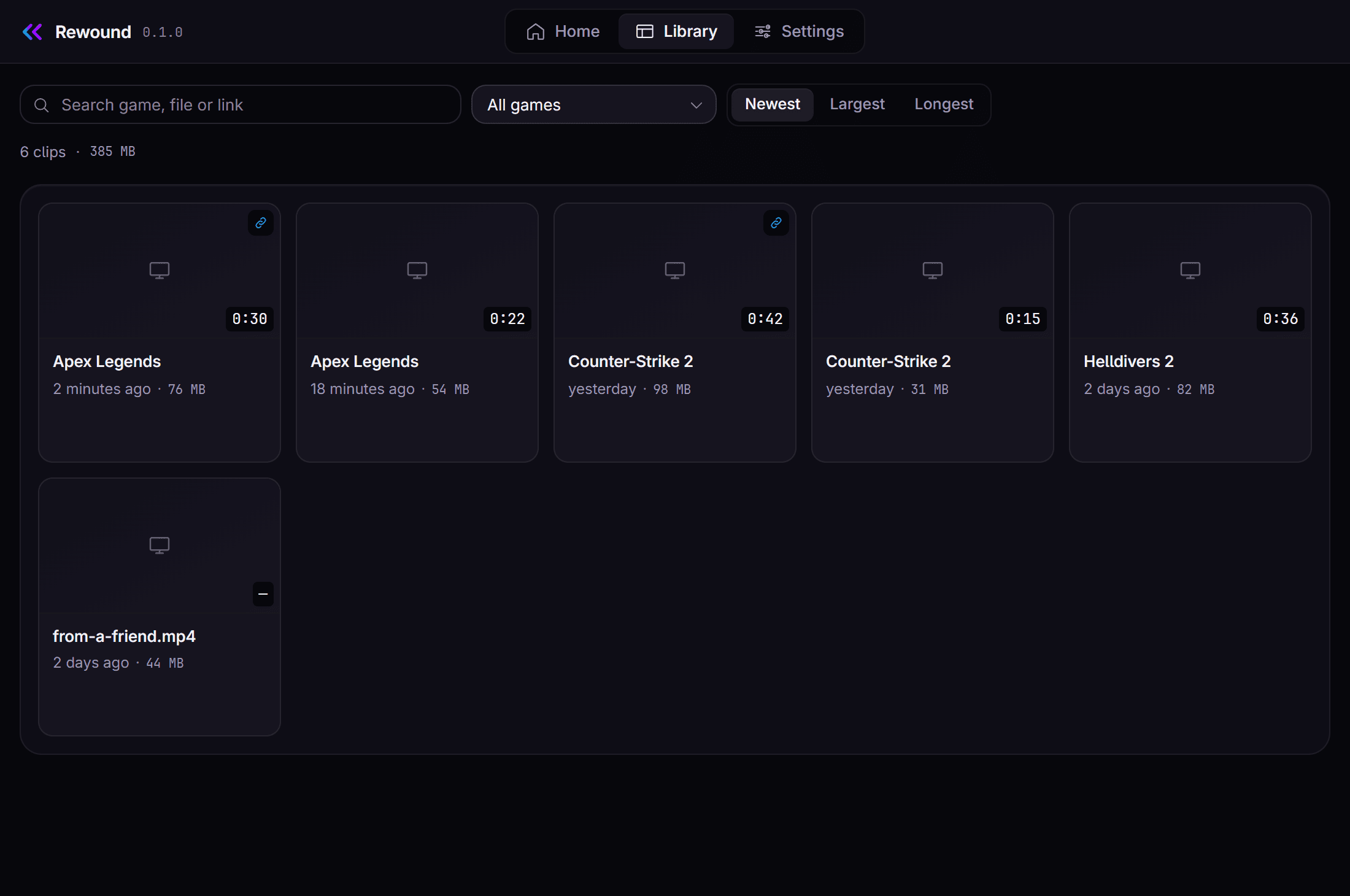Select the Helldivers 2 title
Screen dimensions: 1350x896
point(1128,361)
